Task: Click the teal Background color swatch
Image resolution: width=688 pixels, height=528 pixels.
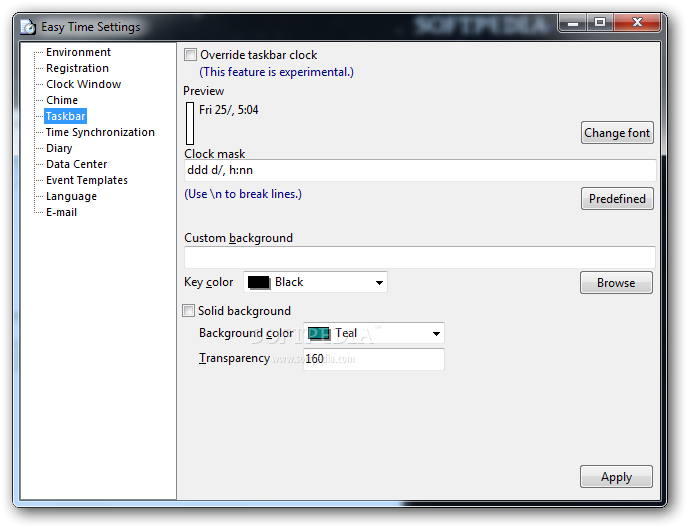Action: (x=319, y=334)
